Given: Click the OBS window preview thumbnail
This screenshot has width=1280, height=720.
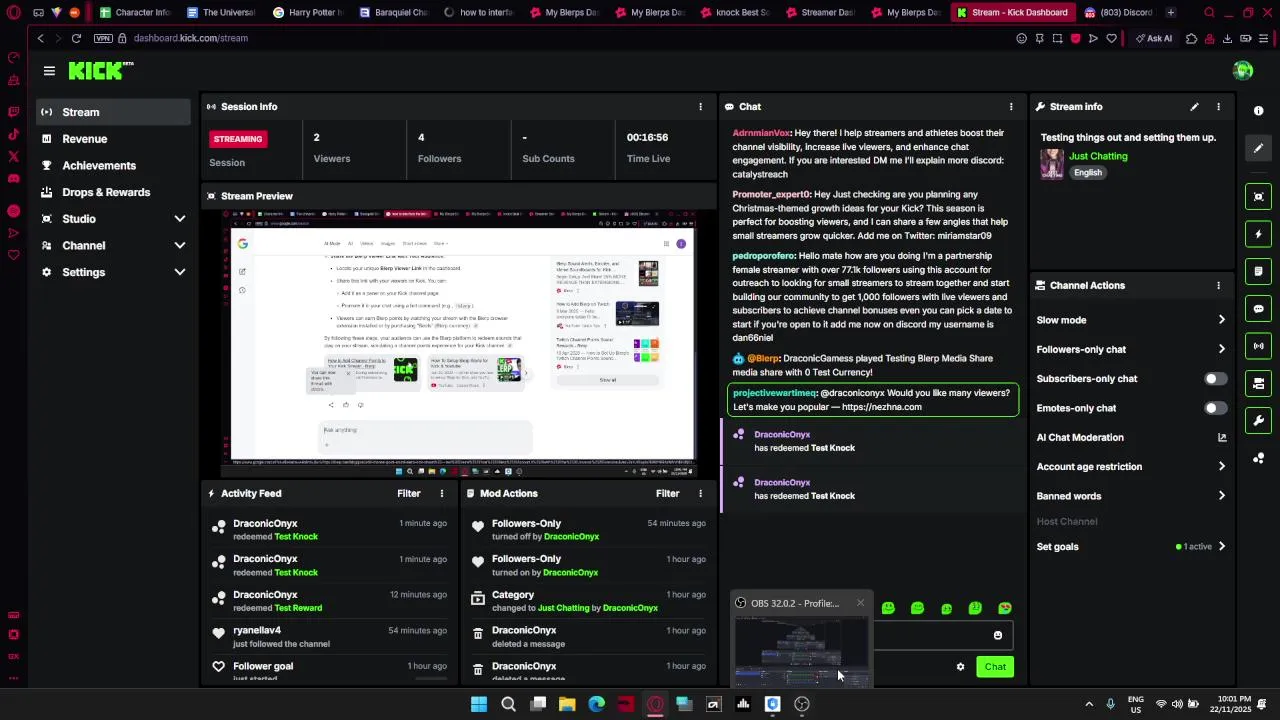Looking at the screenshot, I should click(801, 651).
